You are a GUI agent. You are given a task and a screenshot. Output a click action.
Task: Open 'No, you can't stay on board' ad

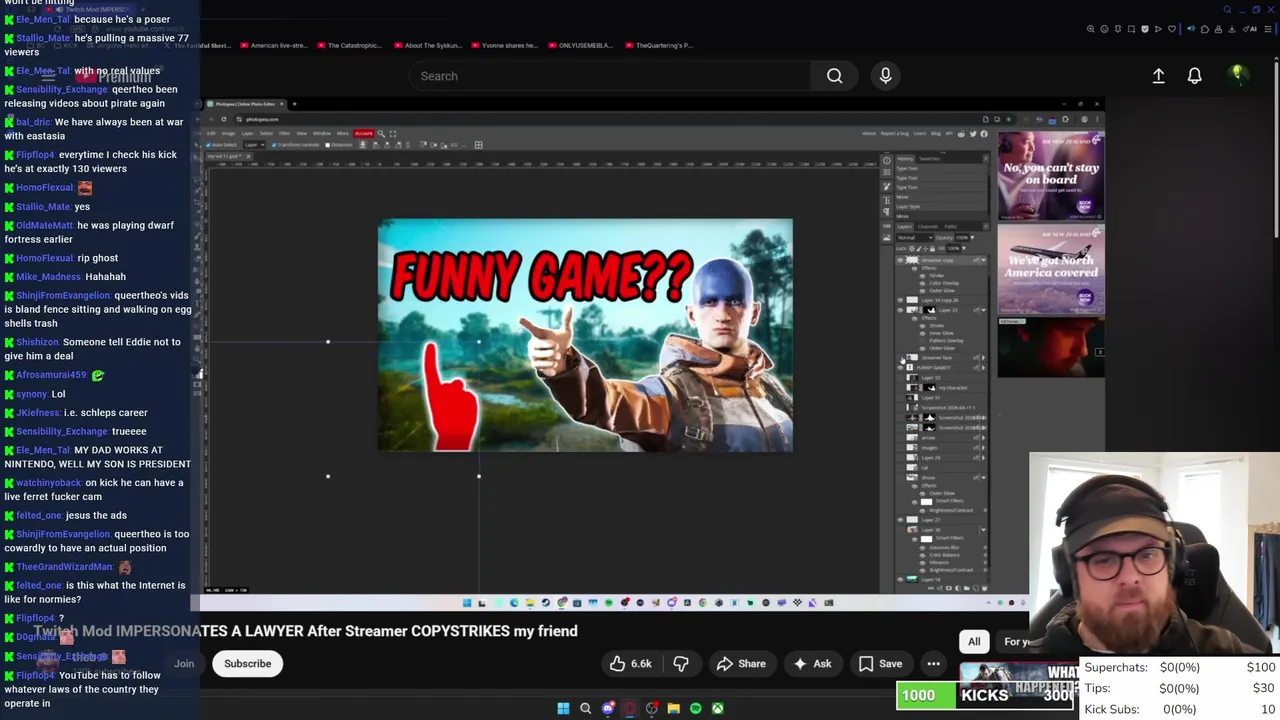click(x=1050, y=175)
